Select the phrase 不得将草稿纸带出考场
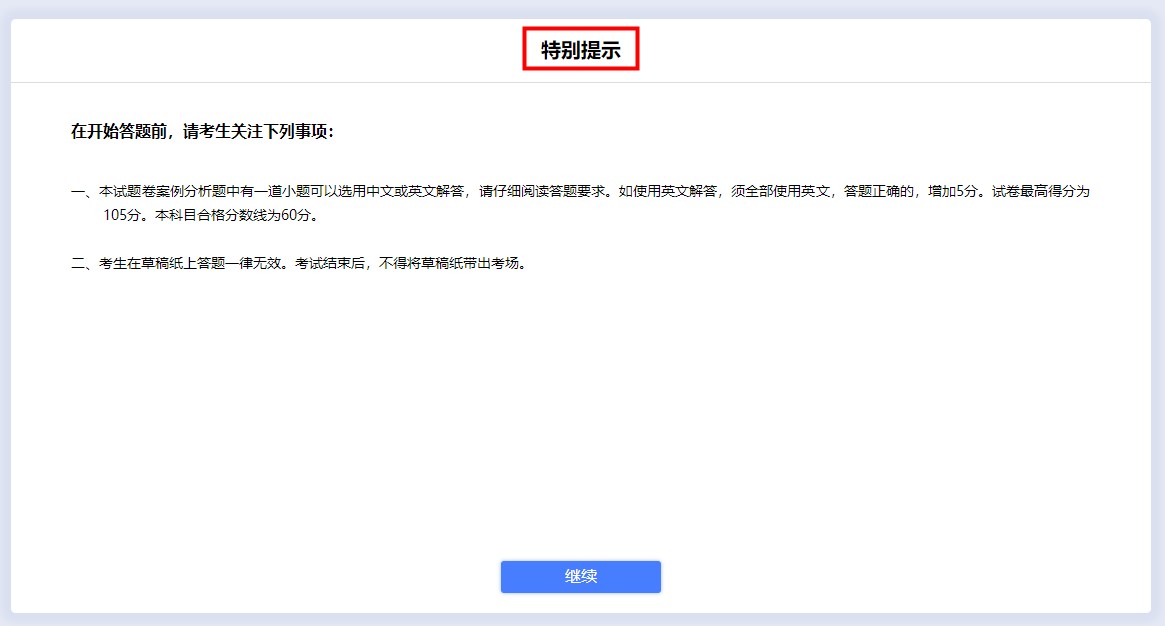 [455, 264]
